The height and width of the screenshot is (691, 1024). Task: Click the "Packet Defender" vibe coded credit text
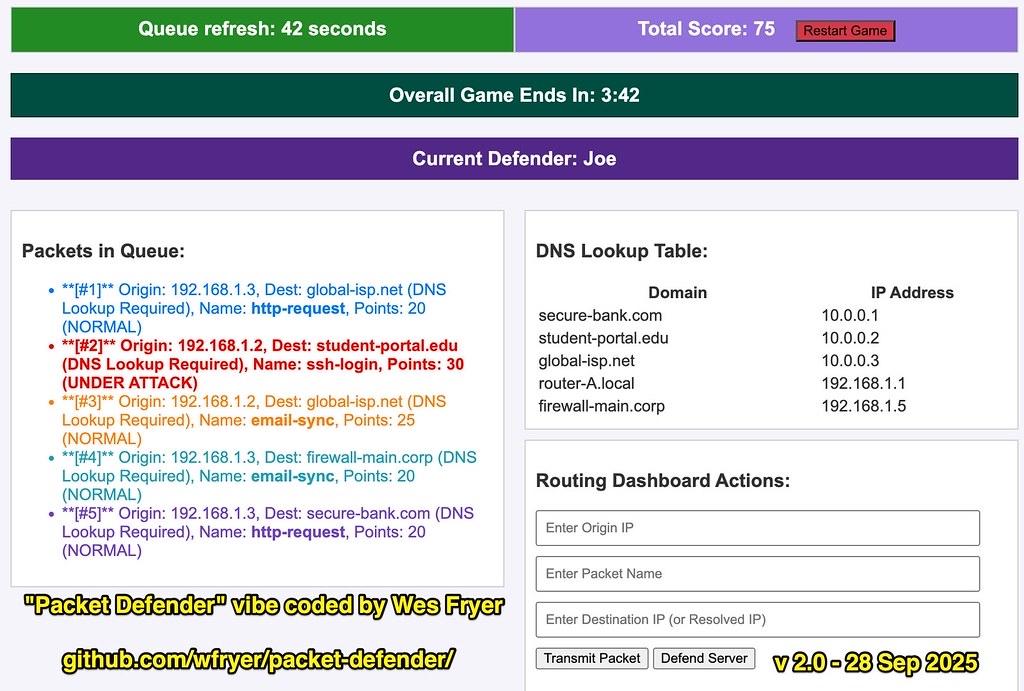click(264, 605)
